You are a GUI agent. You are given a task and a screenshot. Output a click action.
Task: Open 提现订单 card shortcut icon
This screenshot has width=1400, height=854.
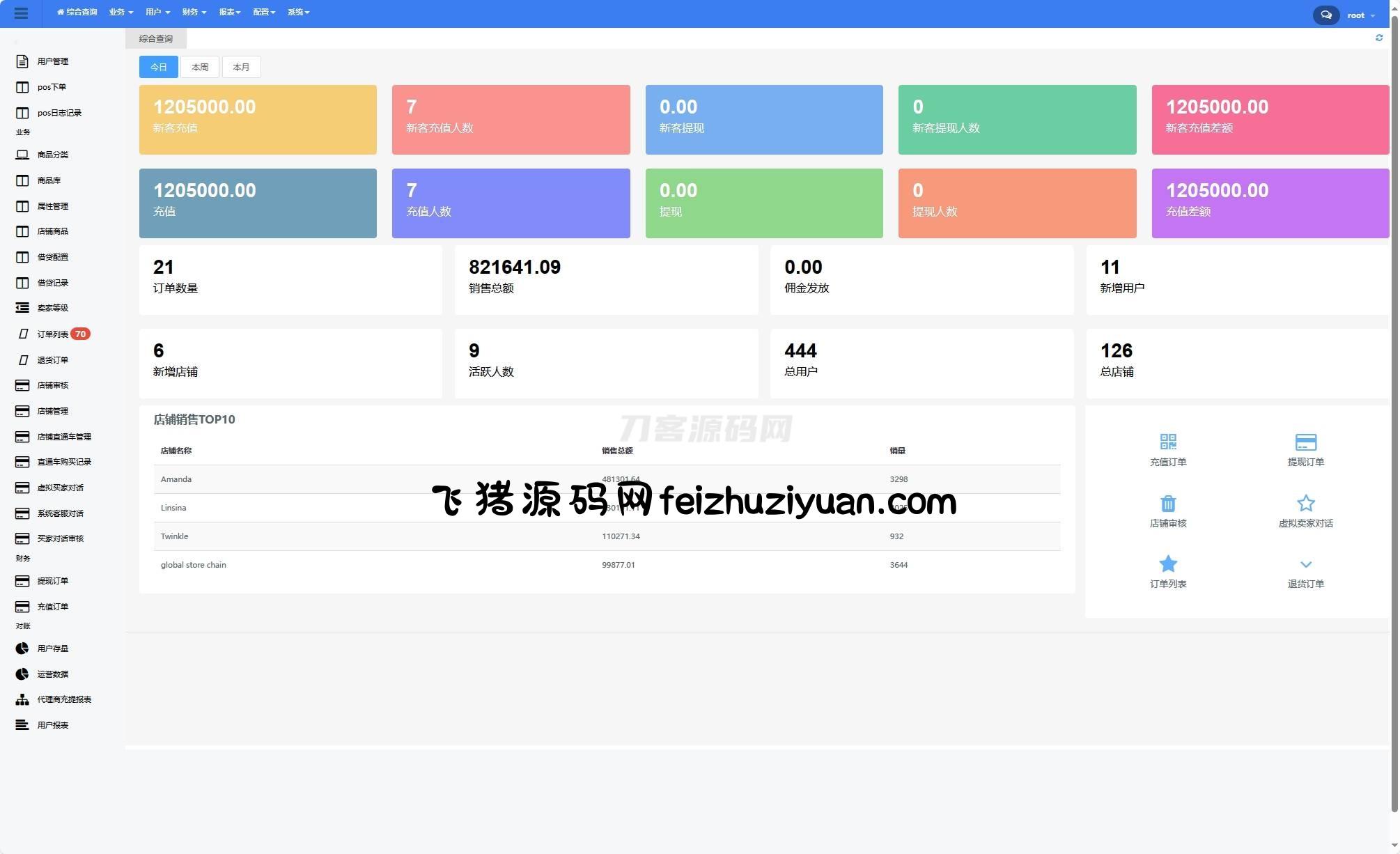pos(1305,442)
